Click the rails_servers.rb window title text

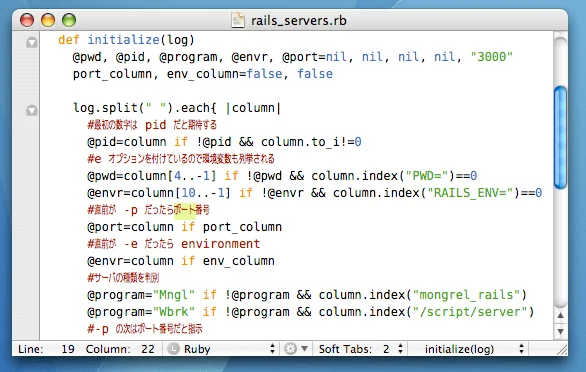pos(299,20)
